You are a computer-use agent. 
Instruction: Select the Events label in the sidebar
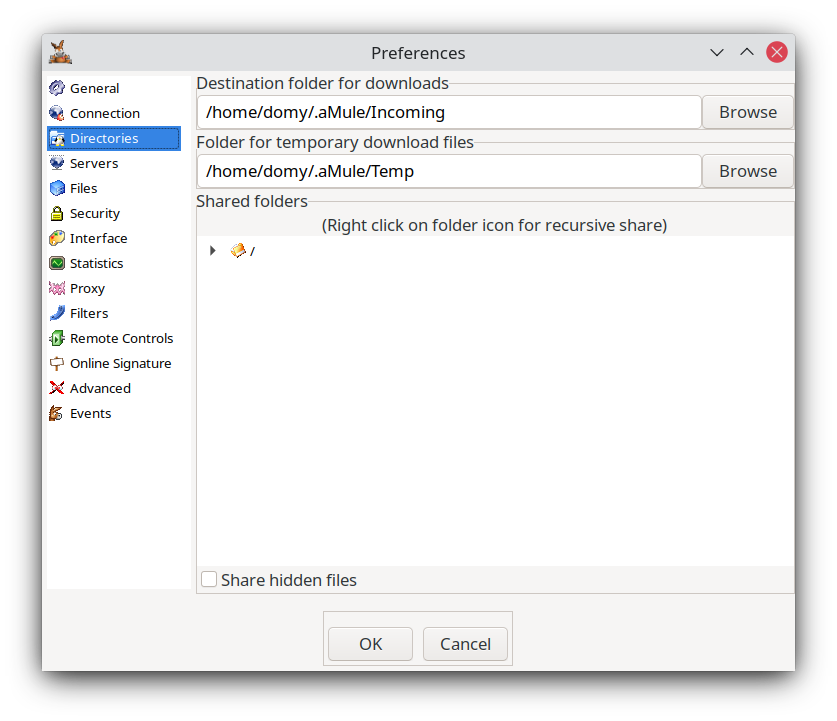point(91,414)
